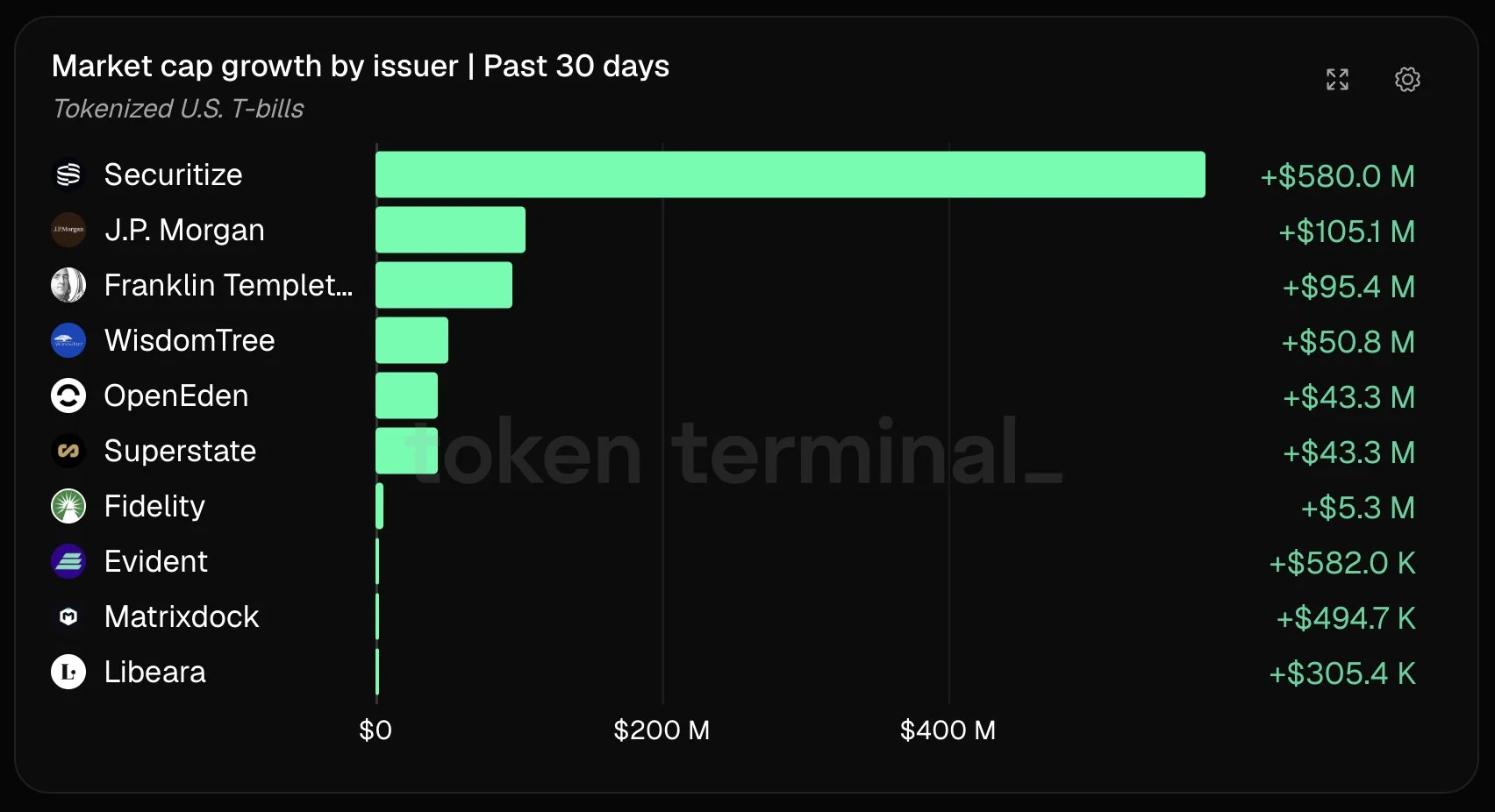Click the Matrixdock logo icon
The height and width of the screenshot is (812, 1495).
pyautogui.click(x=68, y=616)
